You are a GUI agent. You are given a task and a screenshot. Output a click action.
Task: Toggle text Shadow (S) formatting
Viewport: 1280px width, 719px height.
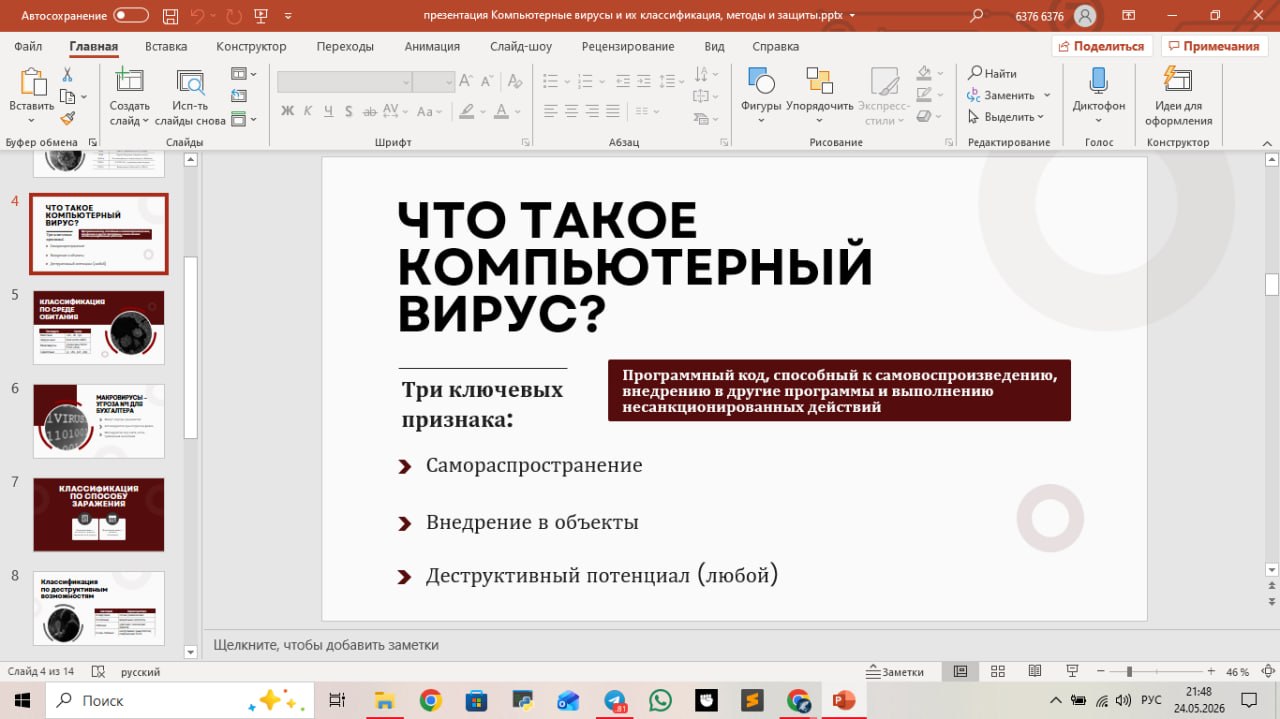[351, 111]
